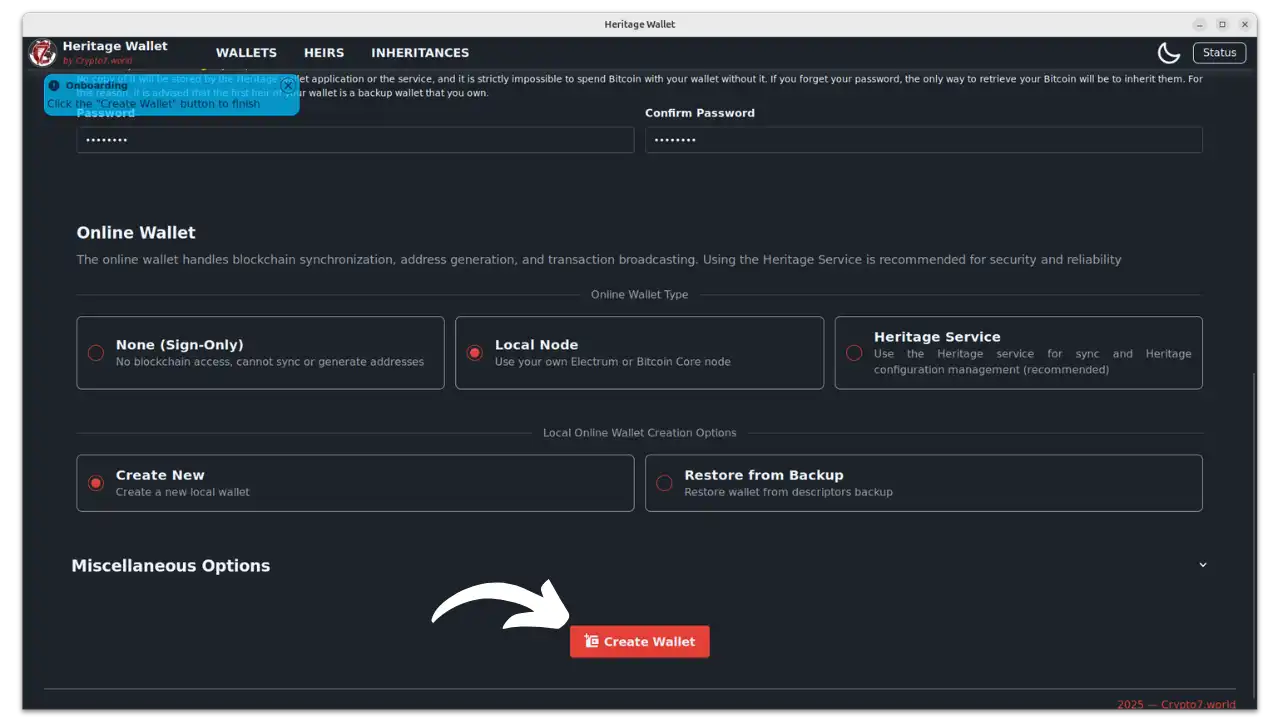Open the HEIRS section
Viewport: 1280px width, 720px height.
[x=323, y=52]
